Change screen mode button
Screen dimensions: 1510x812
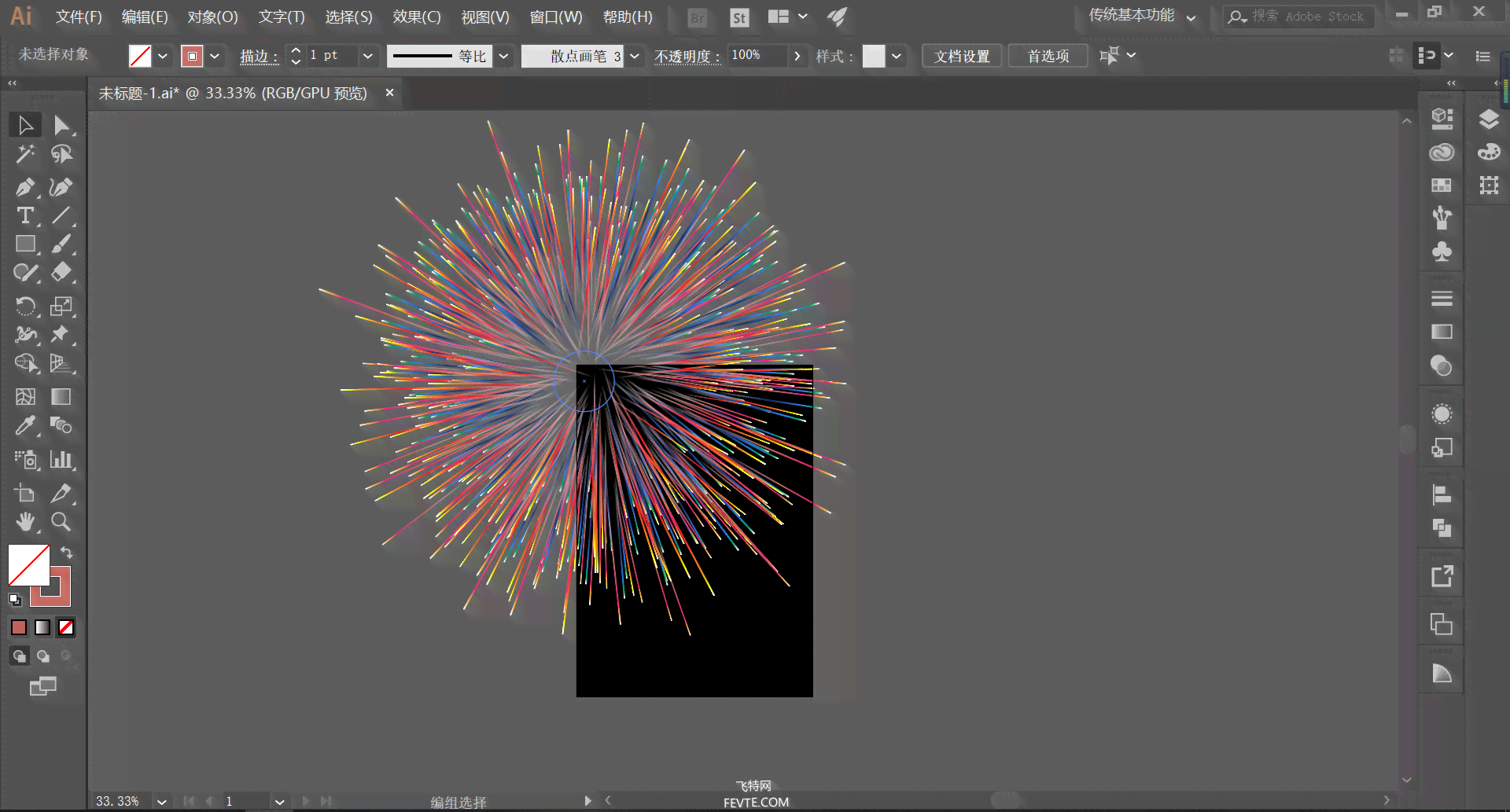tap(43, 686)
